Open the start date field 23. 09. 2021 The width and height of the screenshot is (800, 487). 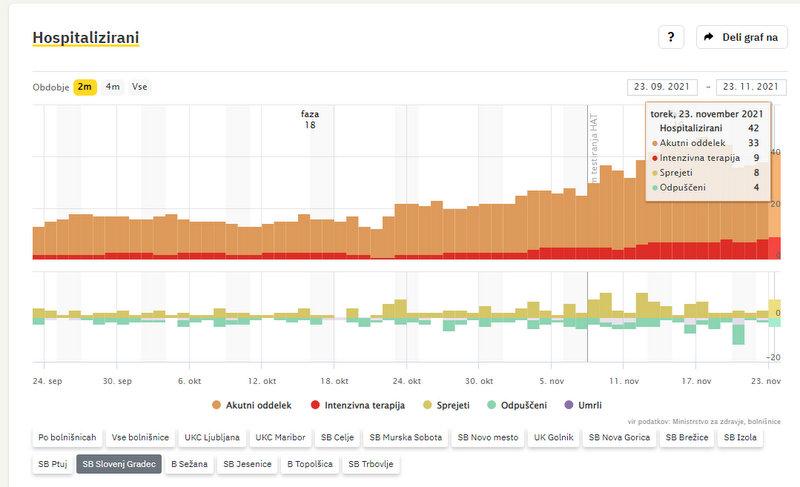pos(662,87)
